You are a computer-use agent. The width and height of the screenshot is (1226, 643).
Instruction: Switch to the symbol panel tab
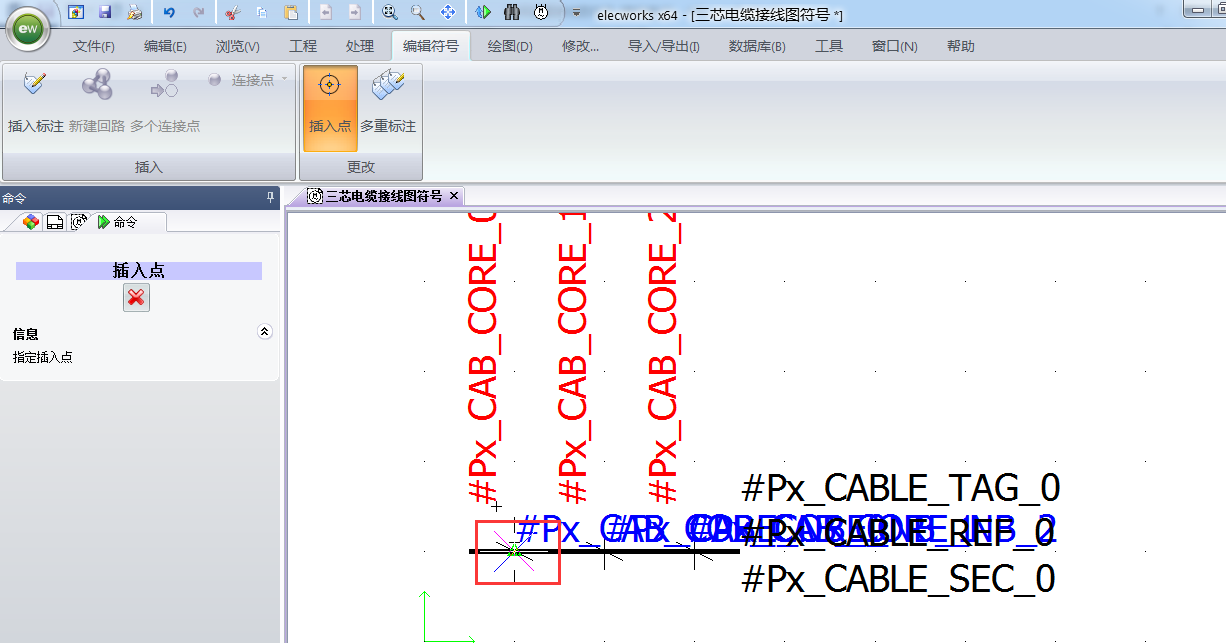78,222
